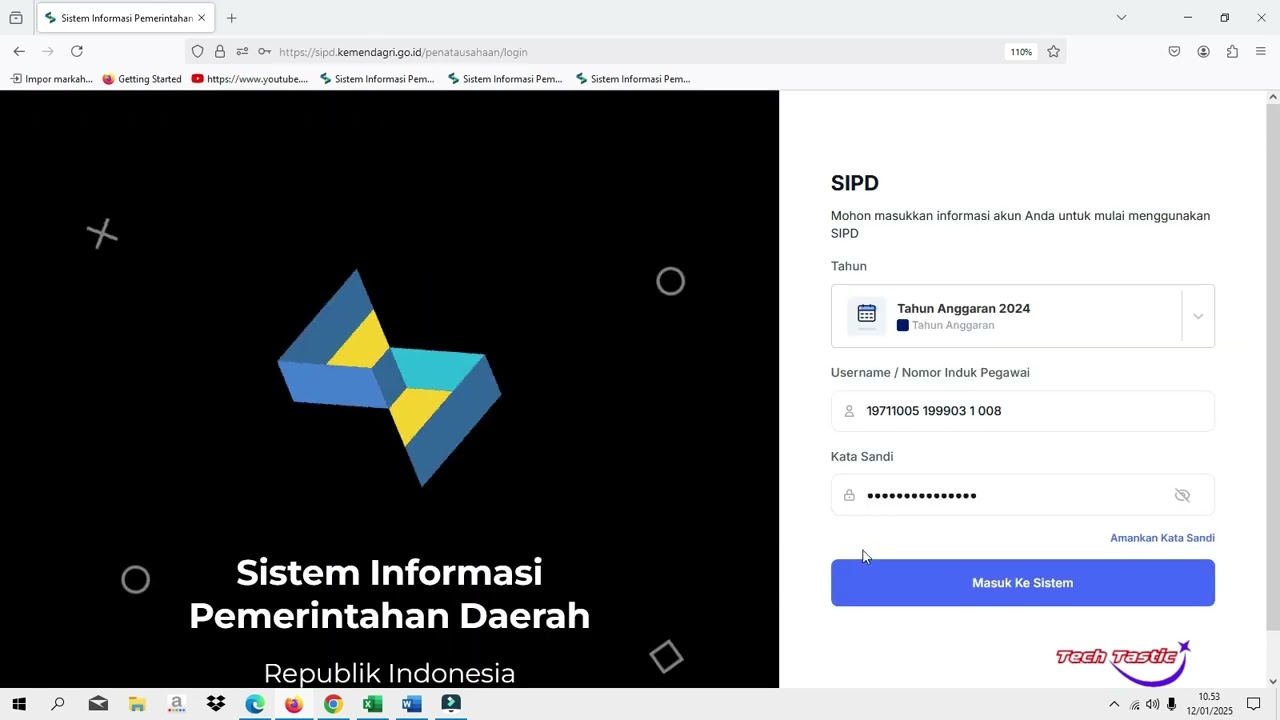Open the volume speaker tray icon

[1152, 704]
